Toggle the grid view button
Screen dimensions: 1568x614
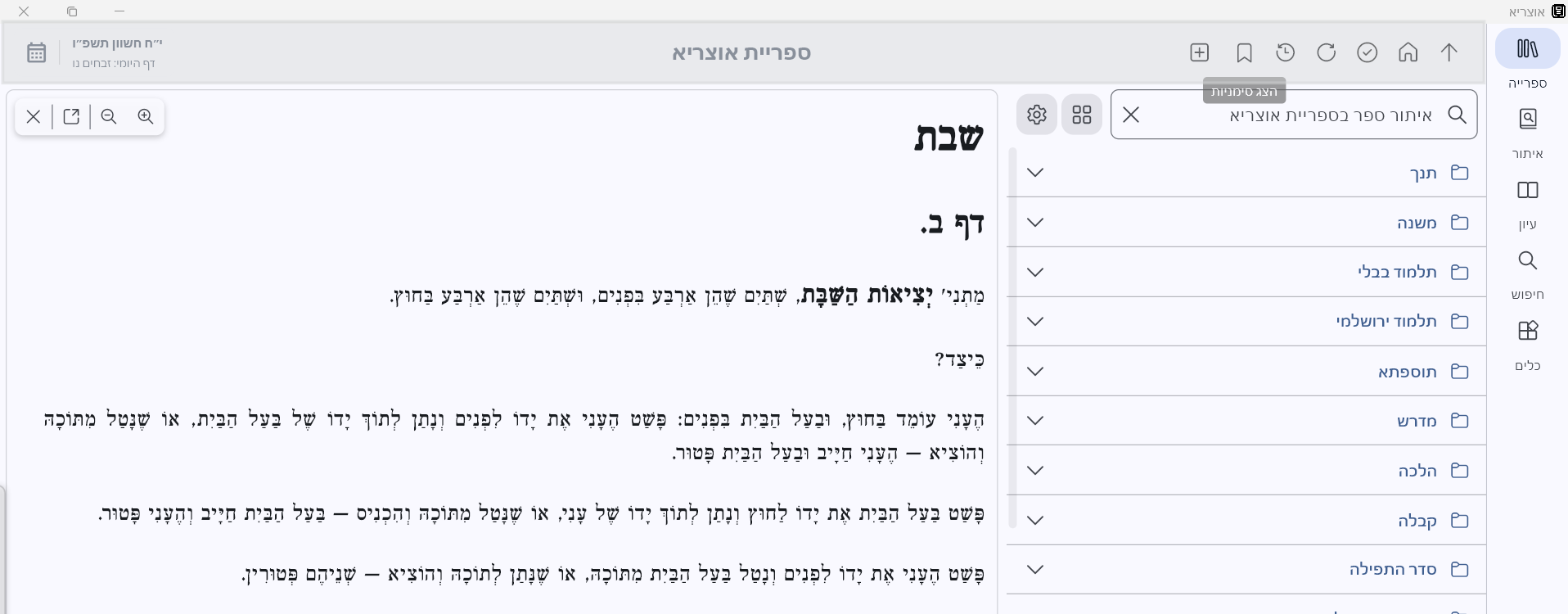(1081, 115)
